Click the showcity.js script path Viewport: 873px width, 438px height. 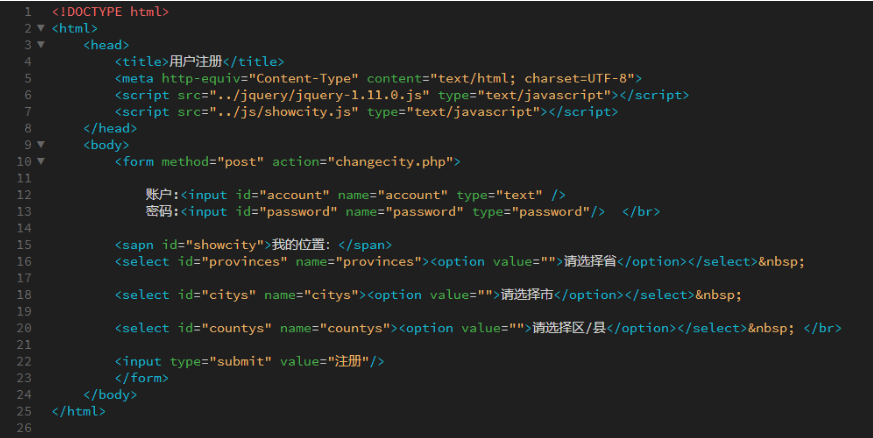[284, 112]
